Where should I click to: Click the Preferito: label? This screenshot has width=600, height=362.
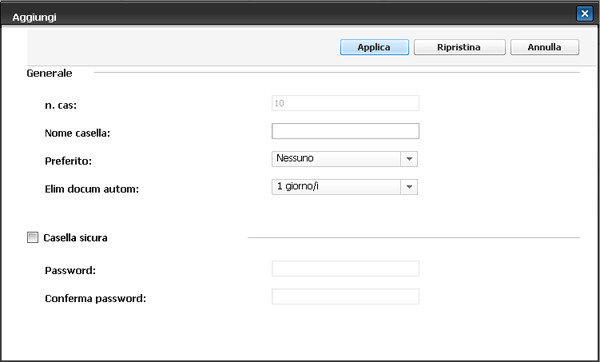click(68, 161)
